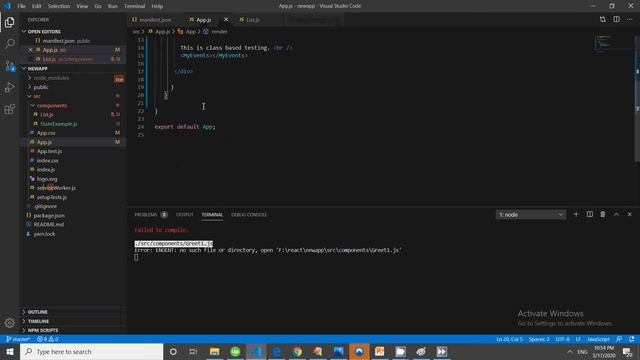Click Ln 20, Col 5 cursor position
640x360 pixels.
click(509, 339)
